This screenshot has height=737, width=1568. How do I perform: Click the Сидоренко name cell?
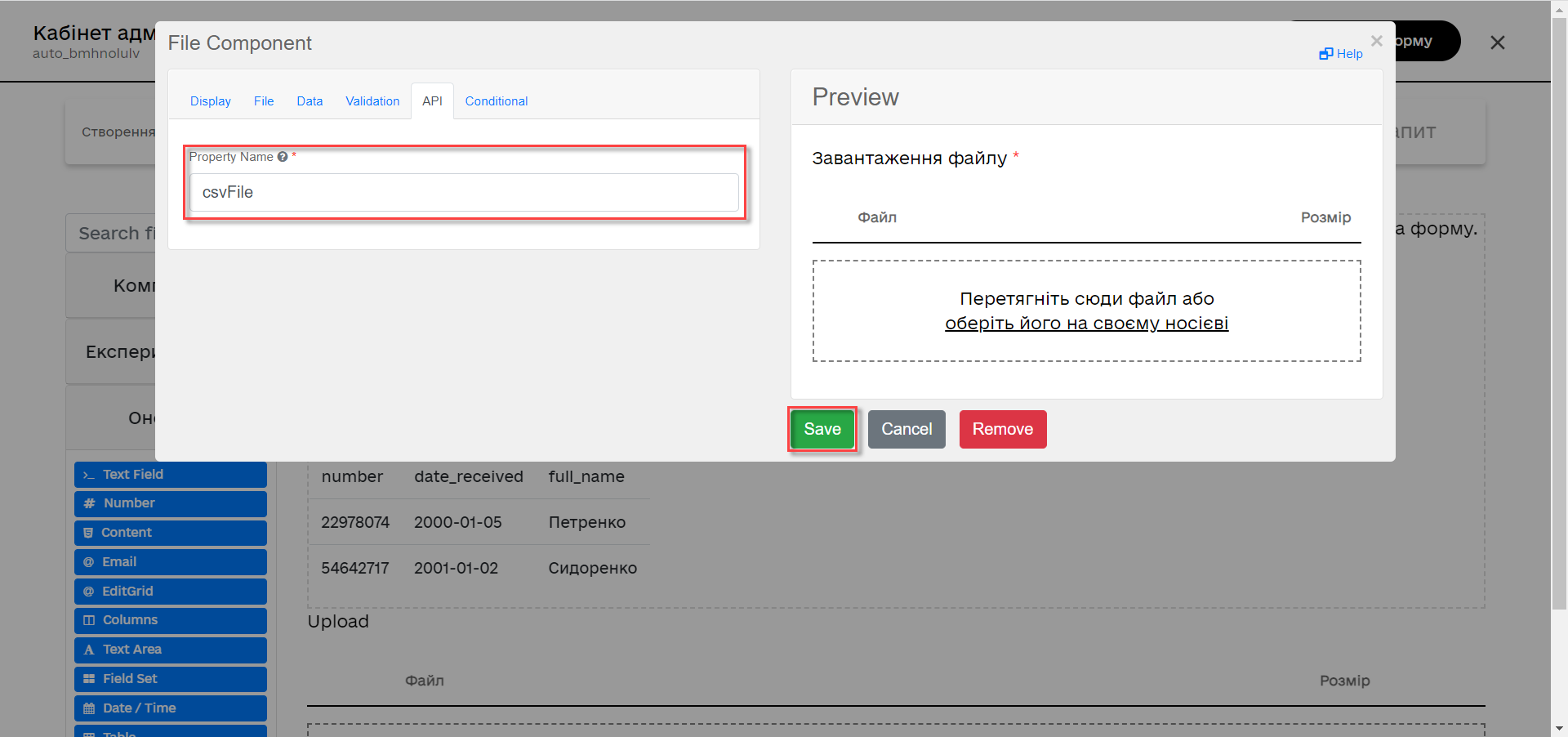[593, 568]
